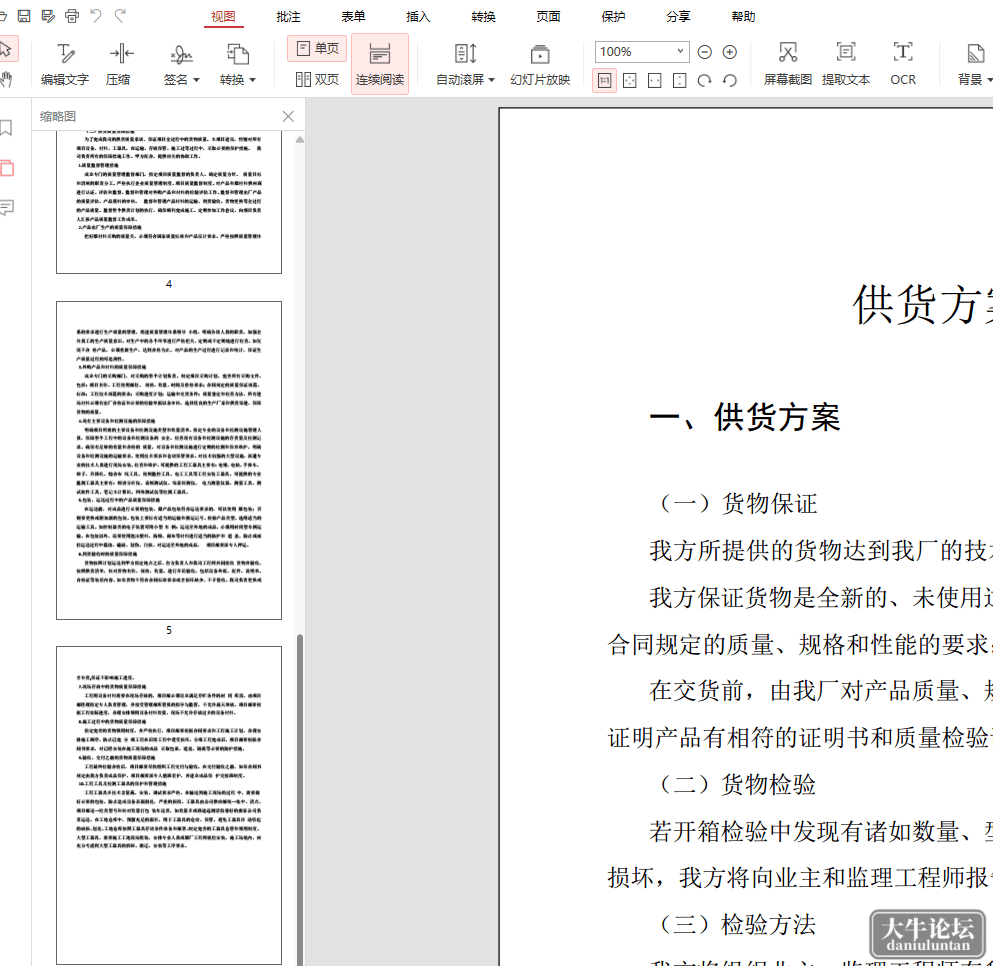Toggle the fit height view button
The width and height of the screenshot is (993, 966).
click(x=680, y=80)
